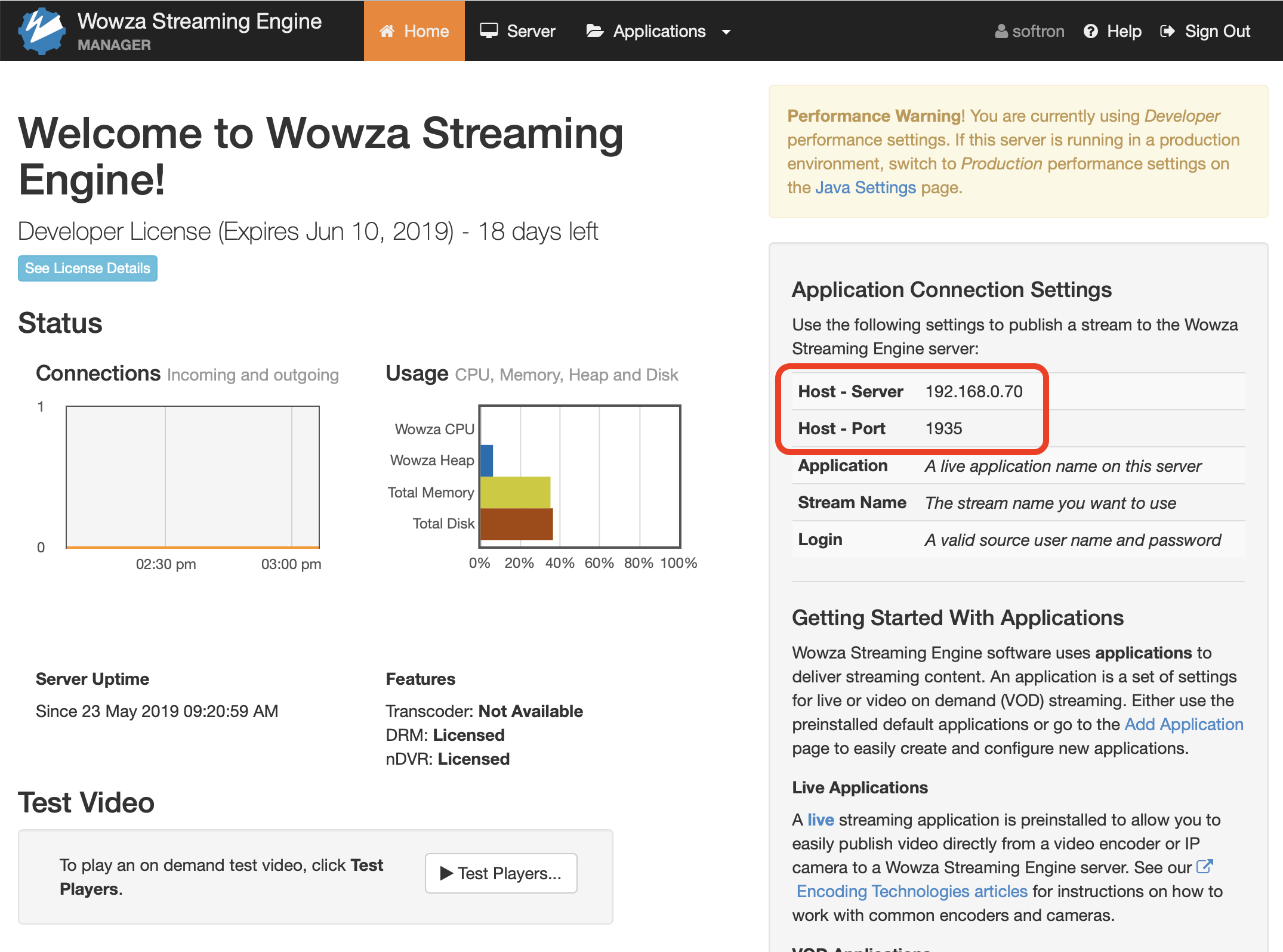Click the yellow Total Memory bar
This screenshot has width=1283, height=952.
pos(516,492)
